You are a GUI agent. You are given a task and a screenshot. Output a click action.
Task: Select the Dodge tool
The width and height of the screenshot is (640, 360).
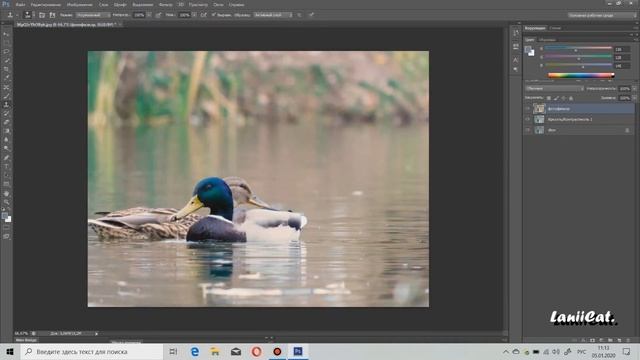(6, 149)
